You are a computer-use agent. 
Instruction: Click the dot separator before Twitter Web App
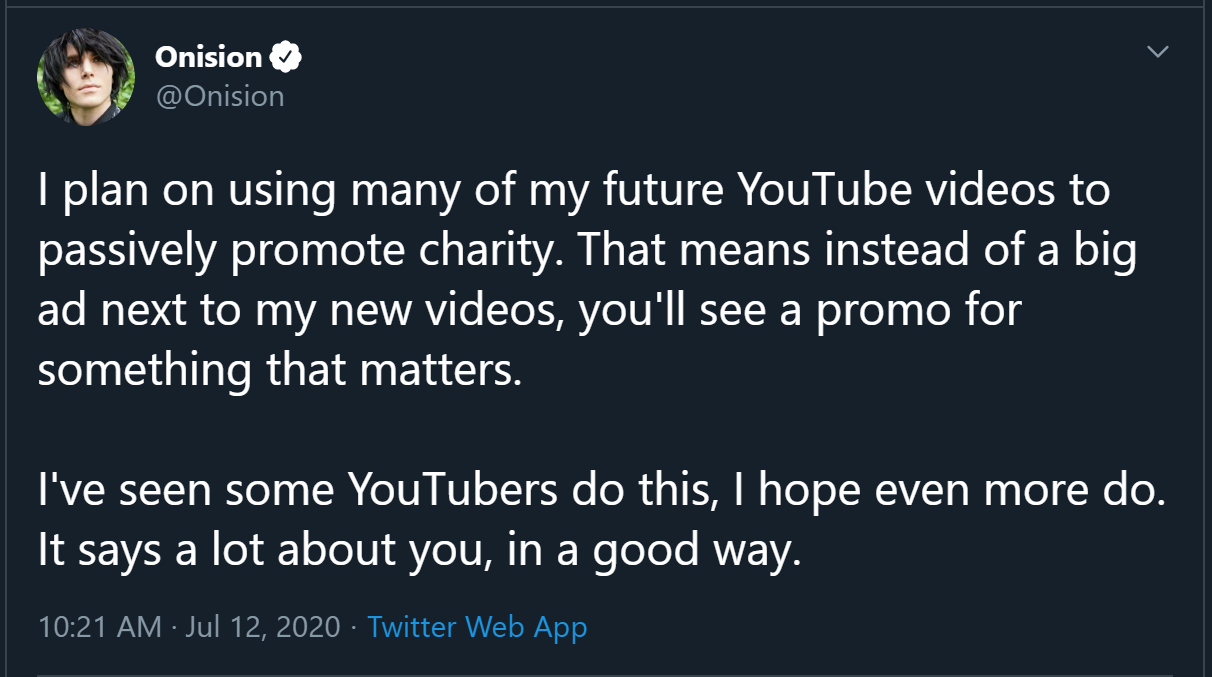coord(354,628)
